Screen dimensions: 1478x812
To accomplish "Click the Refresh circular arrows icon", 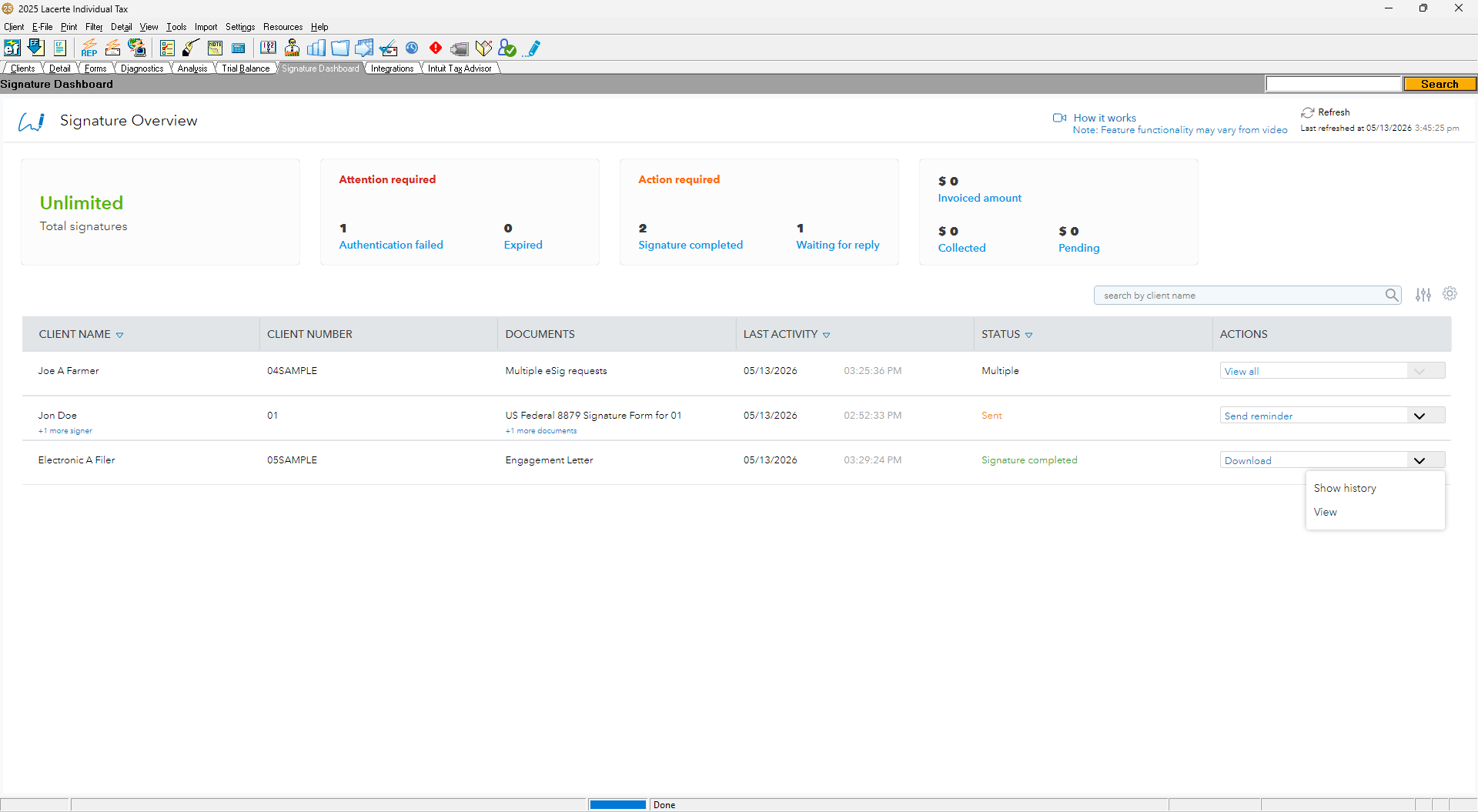I will click(1307, 112).
